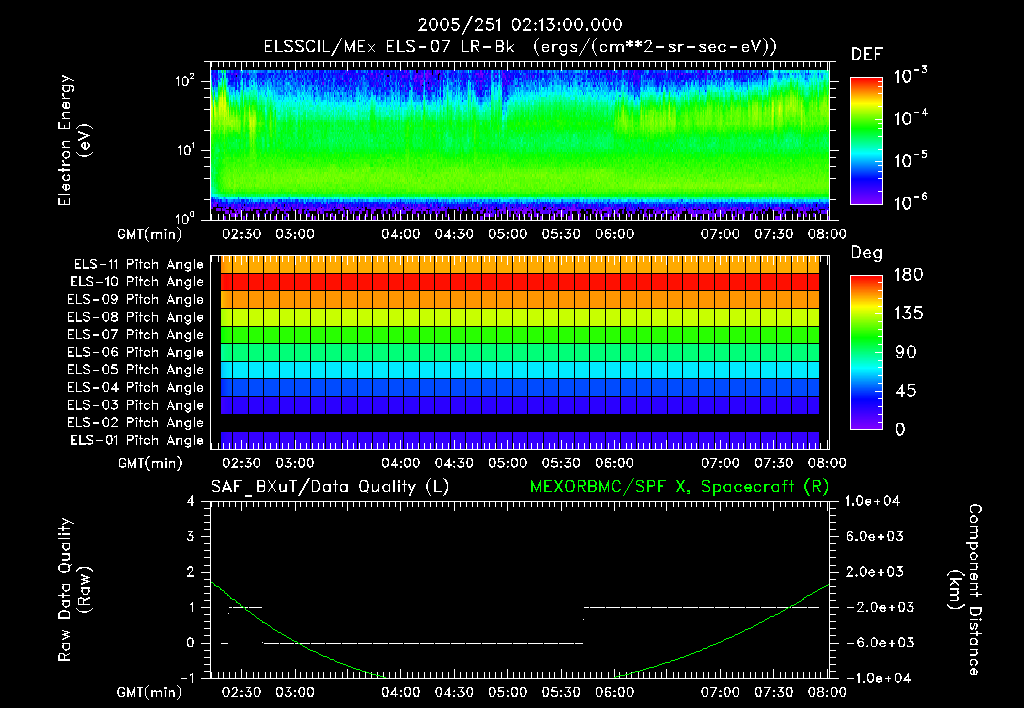Screen dimensions: 1024x708
Task: Click the 05:30 tick under bottom plot
Action: [x=561, y=692]
